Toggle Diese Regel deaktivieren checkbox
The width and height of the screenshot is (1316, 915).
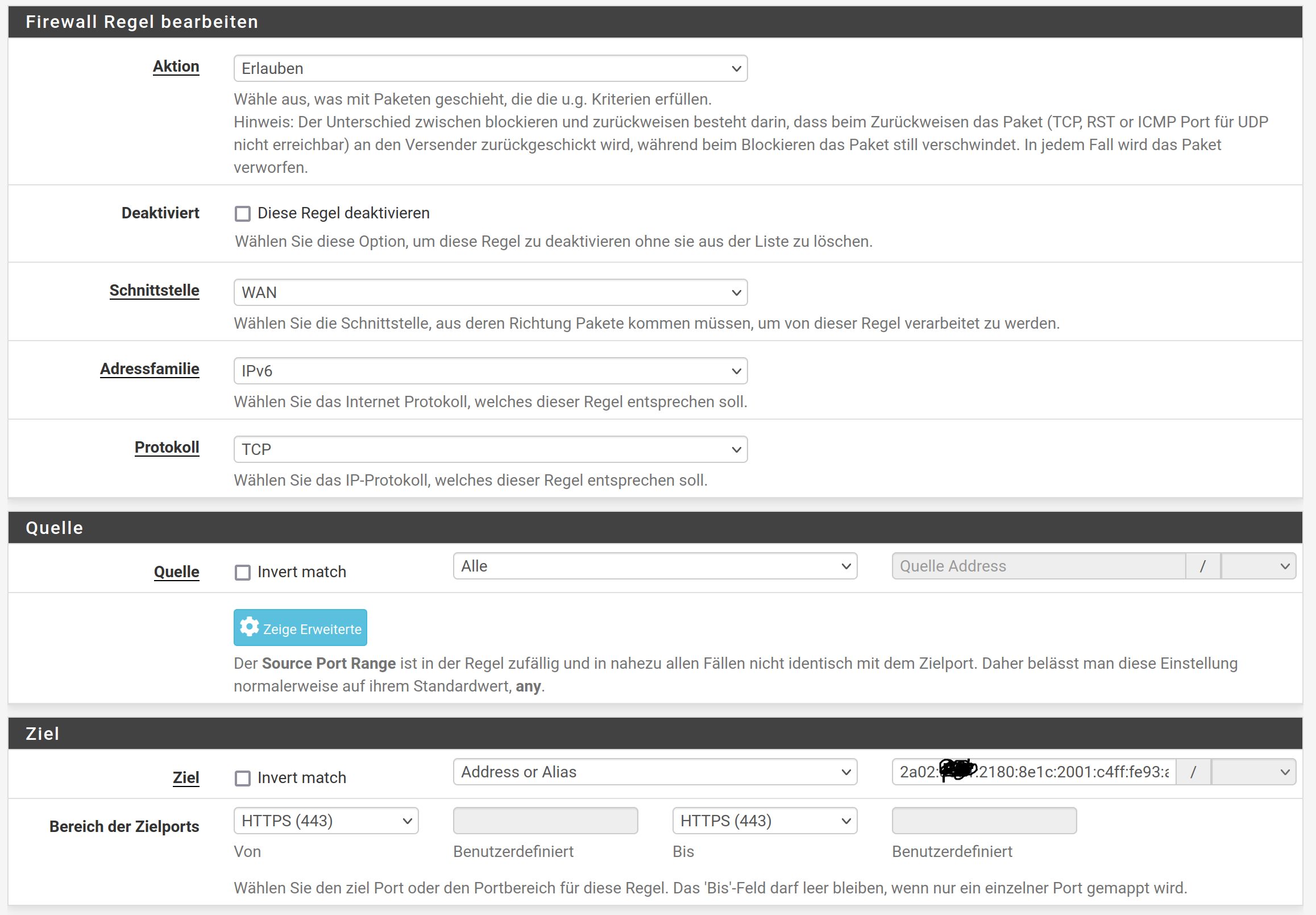243,214
